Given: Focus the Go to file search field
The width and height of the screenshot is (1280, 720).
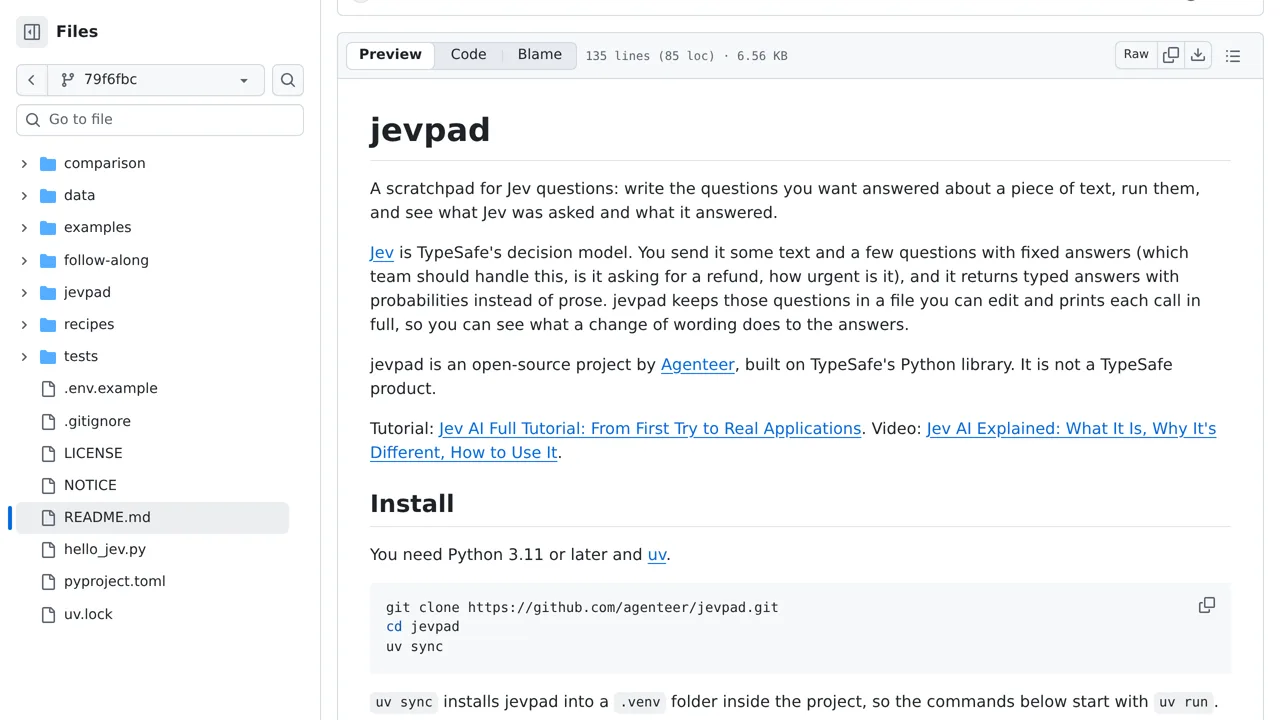Looking at the screenshot, I should [160, 120].
